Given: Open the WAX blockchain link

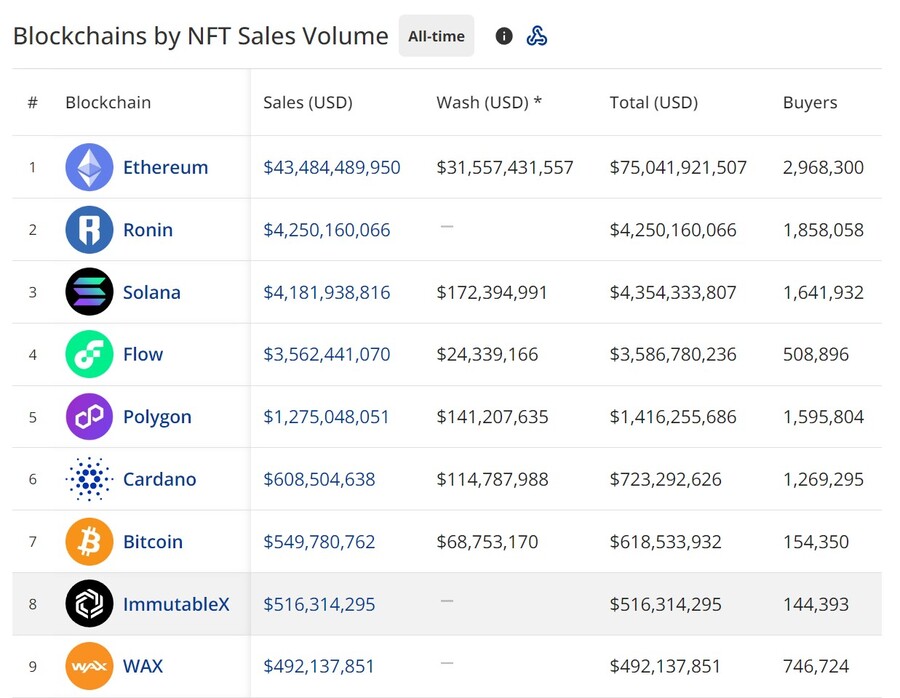Looking at the screenshot, I should [x=143, y=666].
